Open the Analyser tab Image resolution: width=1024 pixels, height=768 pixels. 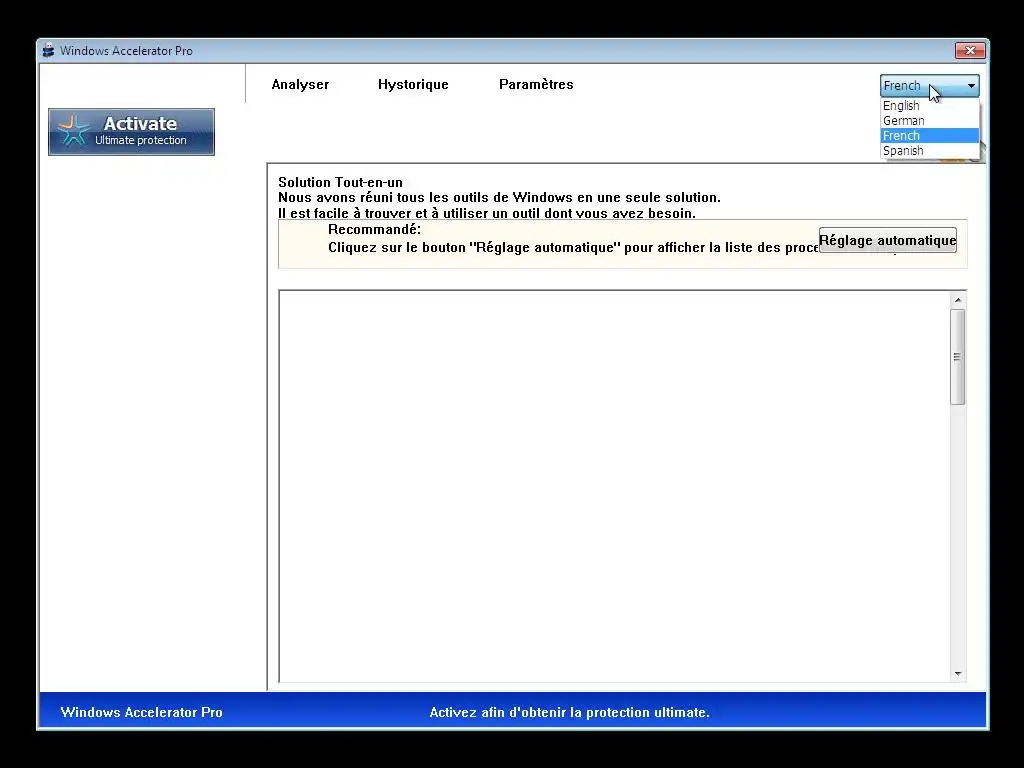300,84
